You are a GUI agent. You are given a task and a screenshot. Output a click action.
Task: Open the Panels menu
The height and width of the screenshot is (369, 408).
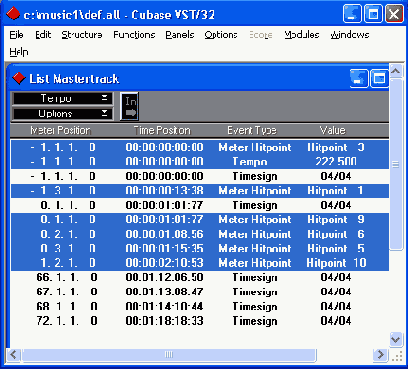point(180,35)
